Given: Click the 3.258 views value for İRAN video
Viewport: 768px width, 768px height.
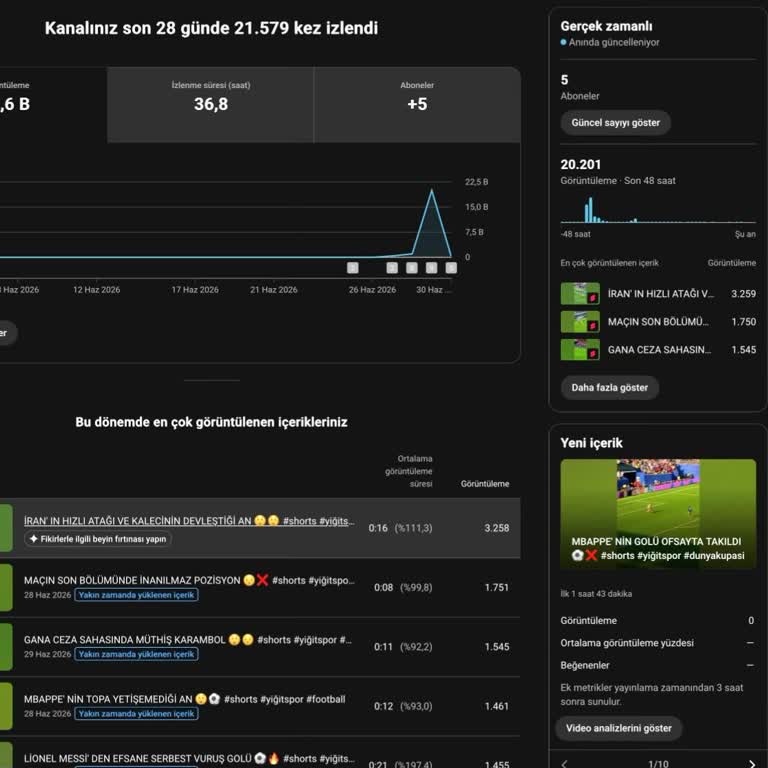Looking at the screenshot, I should (497, 528).
